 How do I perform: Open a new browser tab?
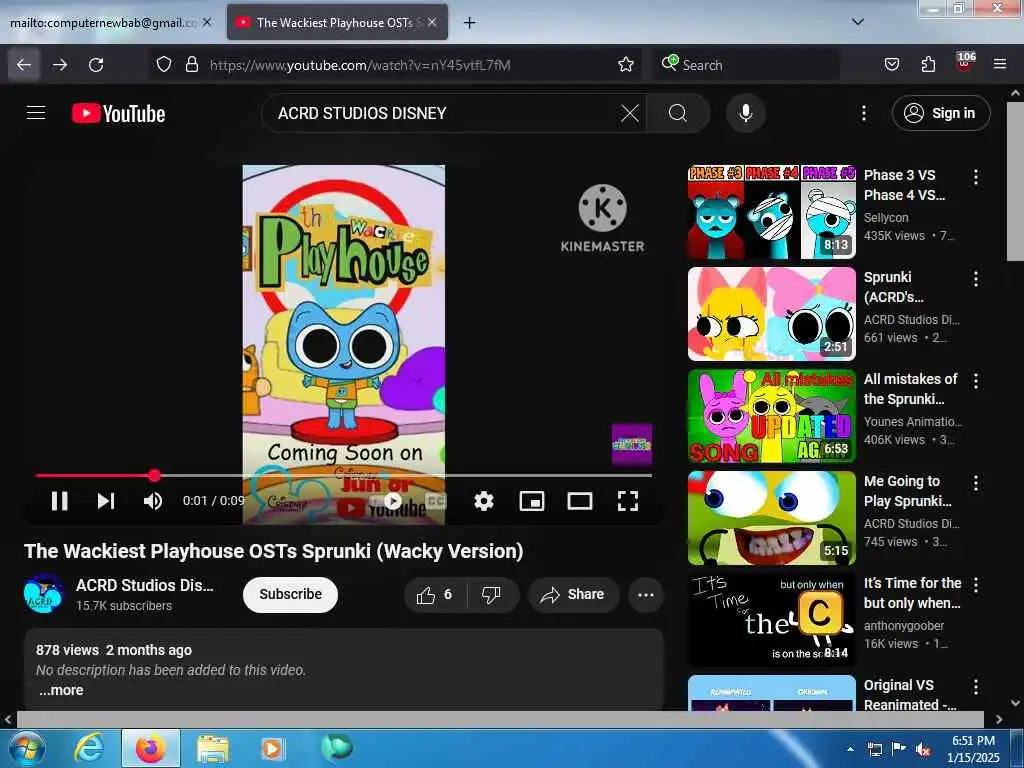pos(469,23)
